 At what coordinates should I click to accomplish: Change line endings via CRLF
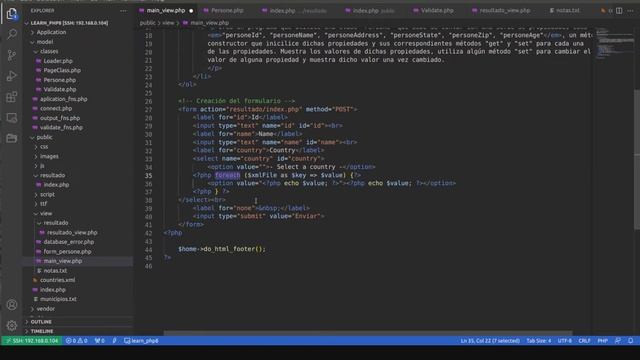[584, 340]
